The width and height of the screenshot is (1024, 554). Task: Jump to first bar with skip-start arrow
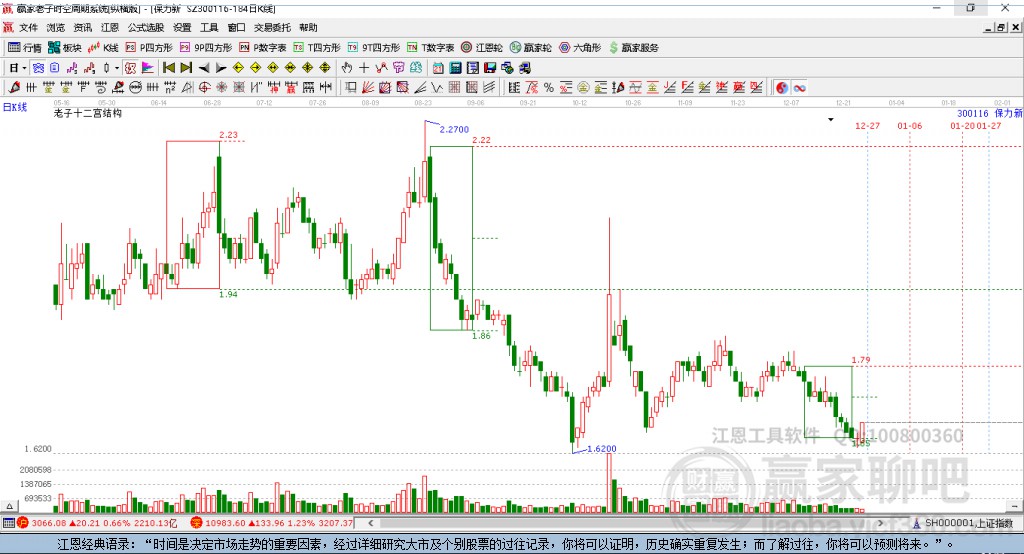coord(169,68)
